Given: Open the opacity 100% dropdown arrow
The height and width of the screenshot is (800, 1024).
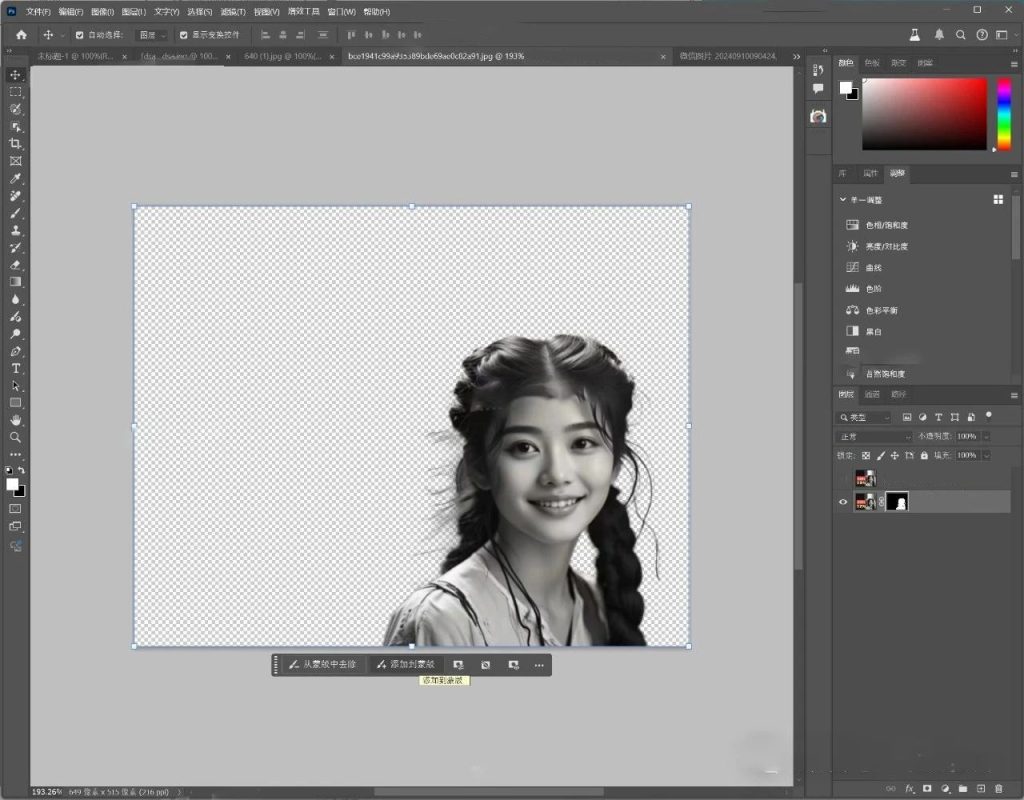Looking at the screenshot, I should tap(986, 436).
